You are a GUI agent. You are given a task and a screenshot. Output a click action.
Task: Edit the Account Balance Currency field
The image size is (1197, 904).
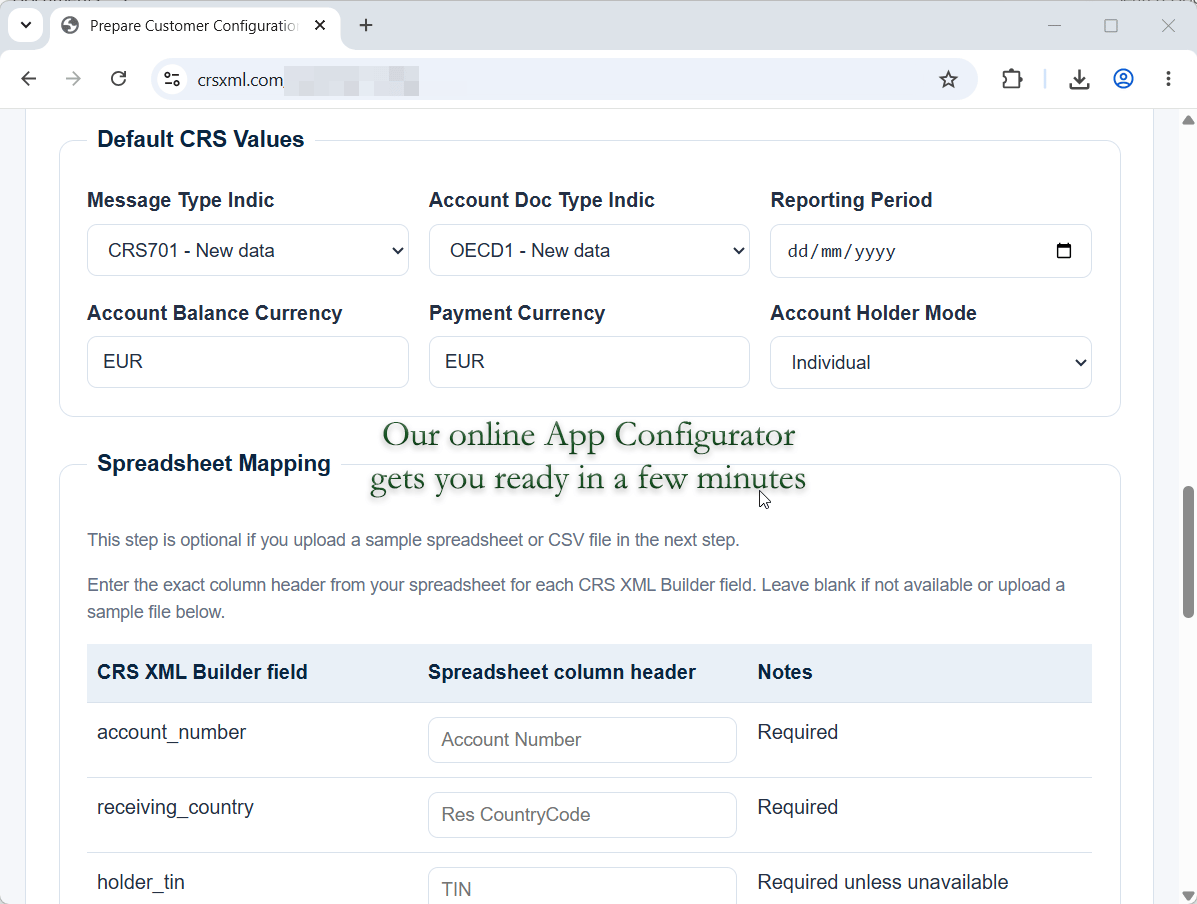tap(247, 362)
